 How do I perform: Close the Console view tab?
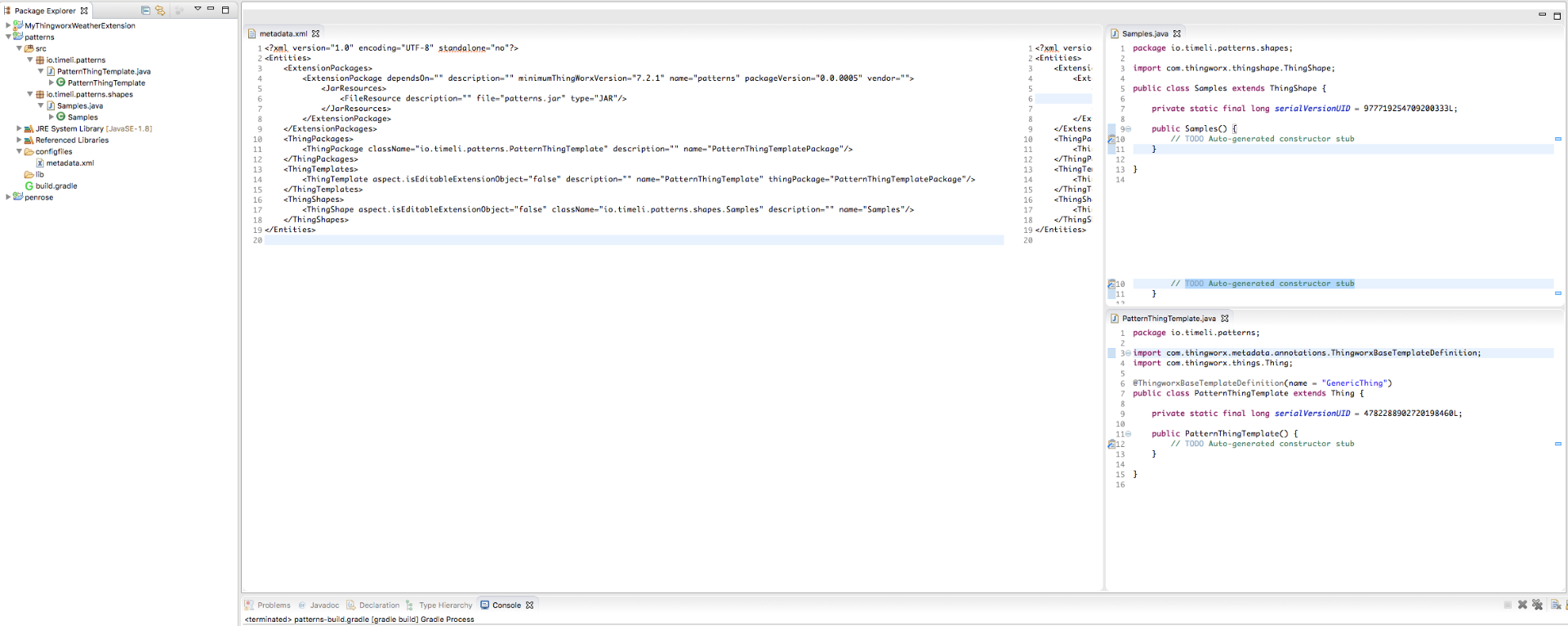click(530, 606)
